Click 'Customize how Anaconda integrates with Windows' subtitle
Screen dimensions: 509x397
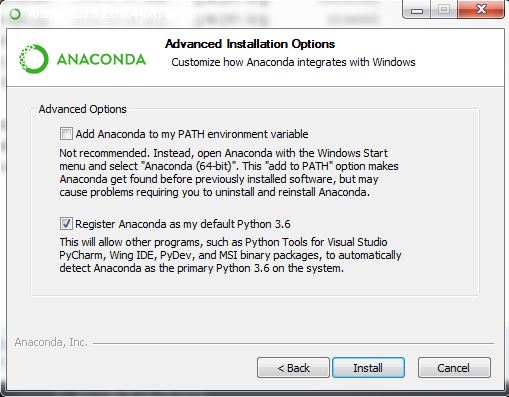(293, 62)
